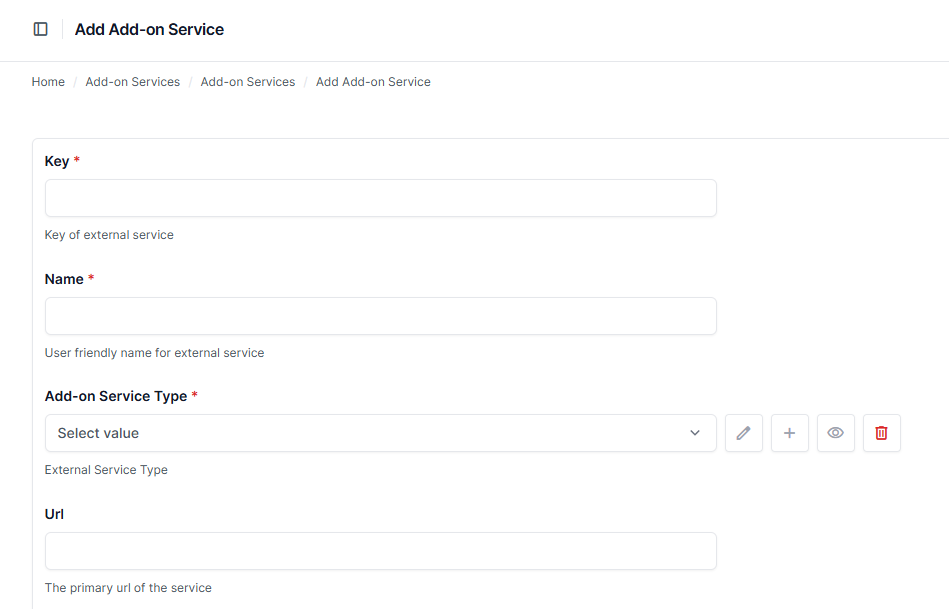The image size is (949, 609).
Task: Focus the Name input field
Action: 380,316
